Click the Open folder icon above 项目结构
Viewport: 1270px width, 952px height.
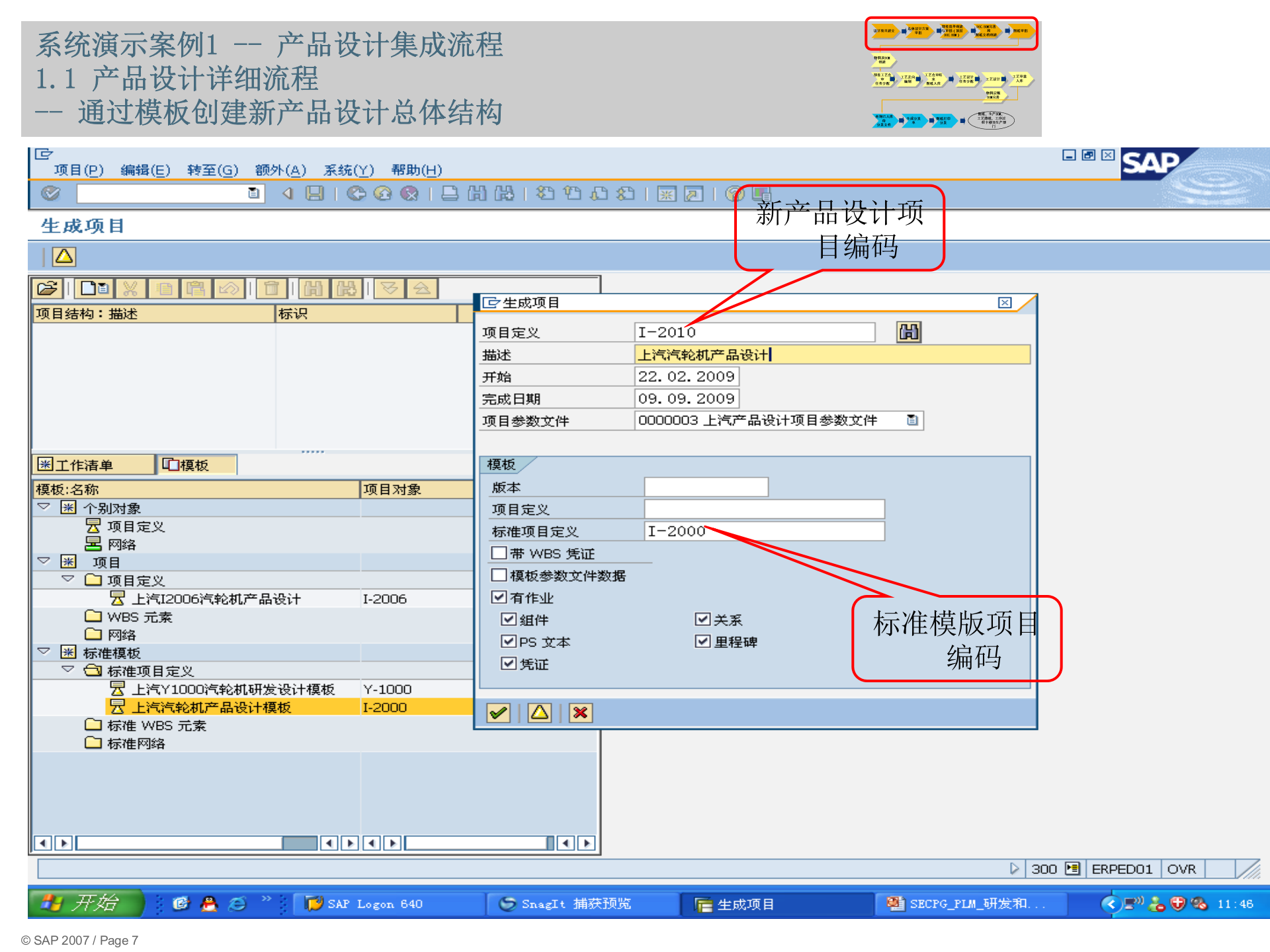point(46,288)
